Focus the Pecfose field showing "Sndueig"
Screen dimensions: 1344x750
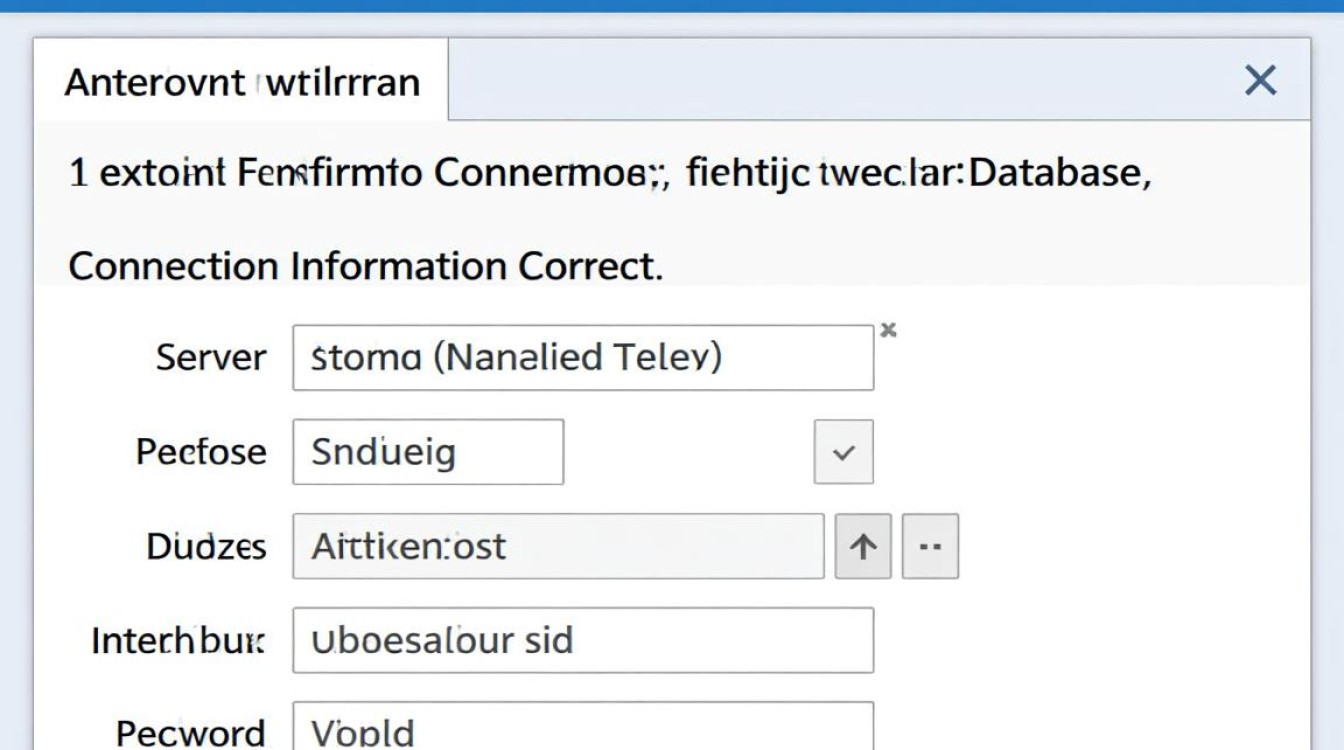[427, 452]
